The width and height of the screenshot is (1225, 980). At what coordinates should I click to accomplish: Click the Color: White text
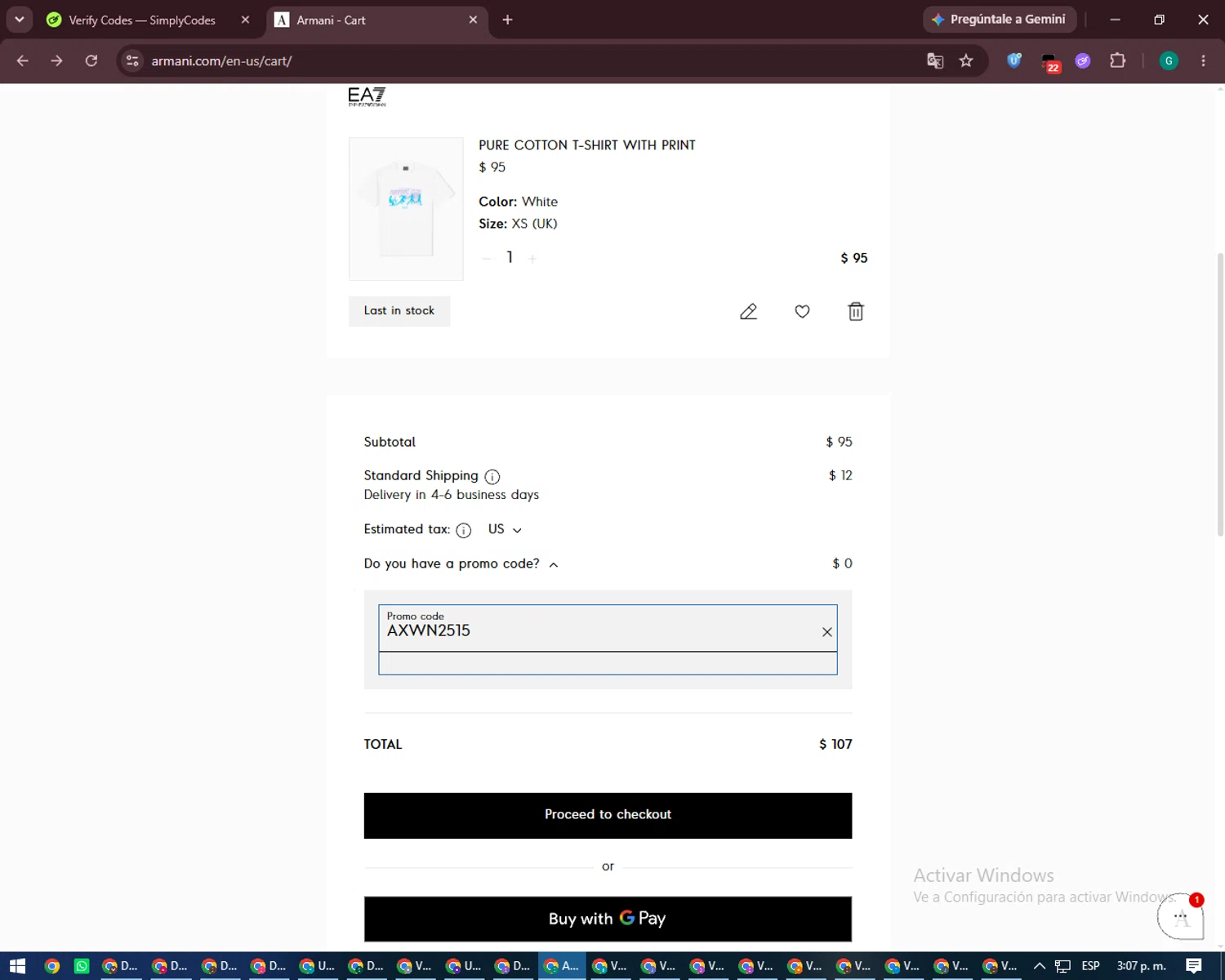tap(518, 202)
